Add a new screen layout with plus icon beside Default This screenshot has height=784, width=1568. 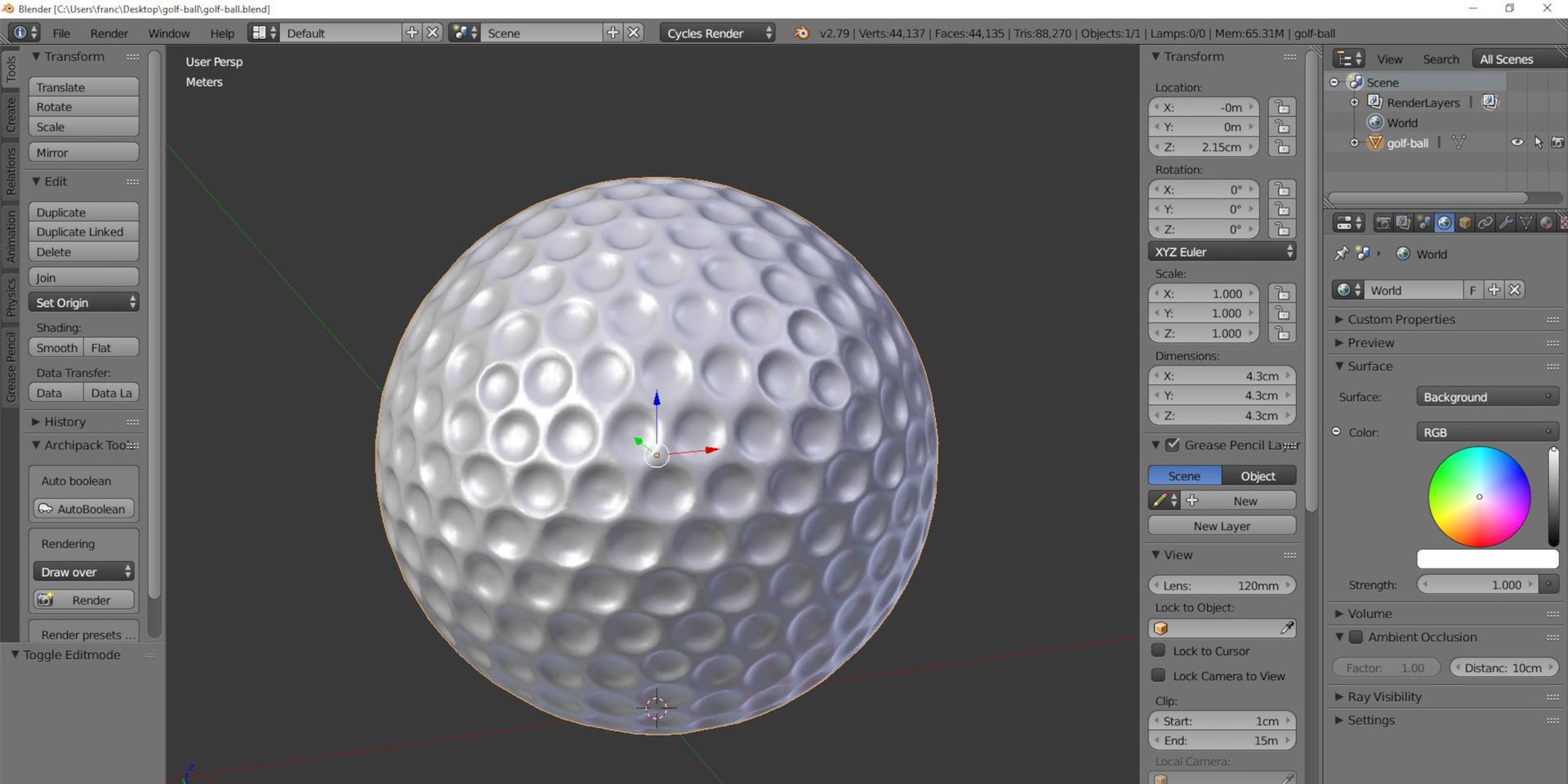[412, 33]
